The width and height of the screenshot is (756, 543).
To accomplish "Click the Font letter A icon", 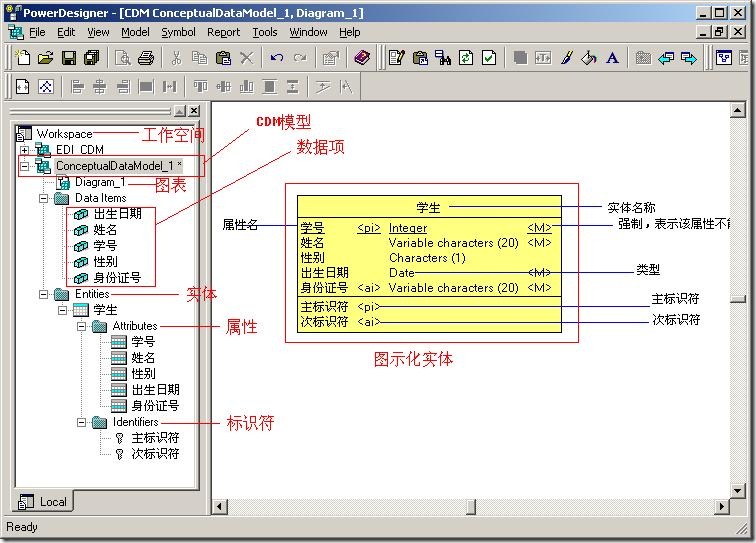I will click(612, 58).
